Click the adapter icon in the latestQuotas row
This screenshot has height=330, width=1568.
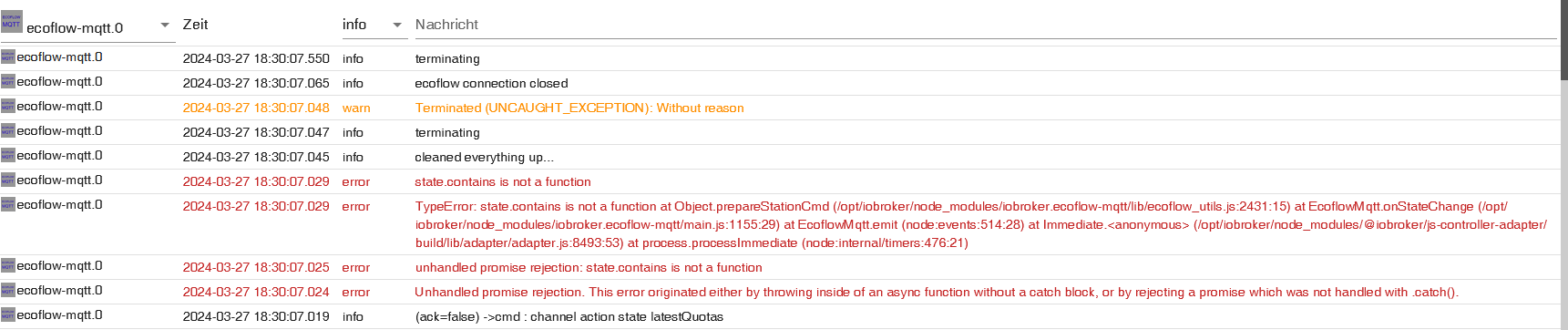[7, 315]
